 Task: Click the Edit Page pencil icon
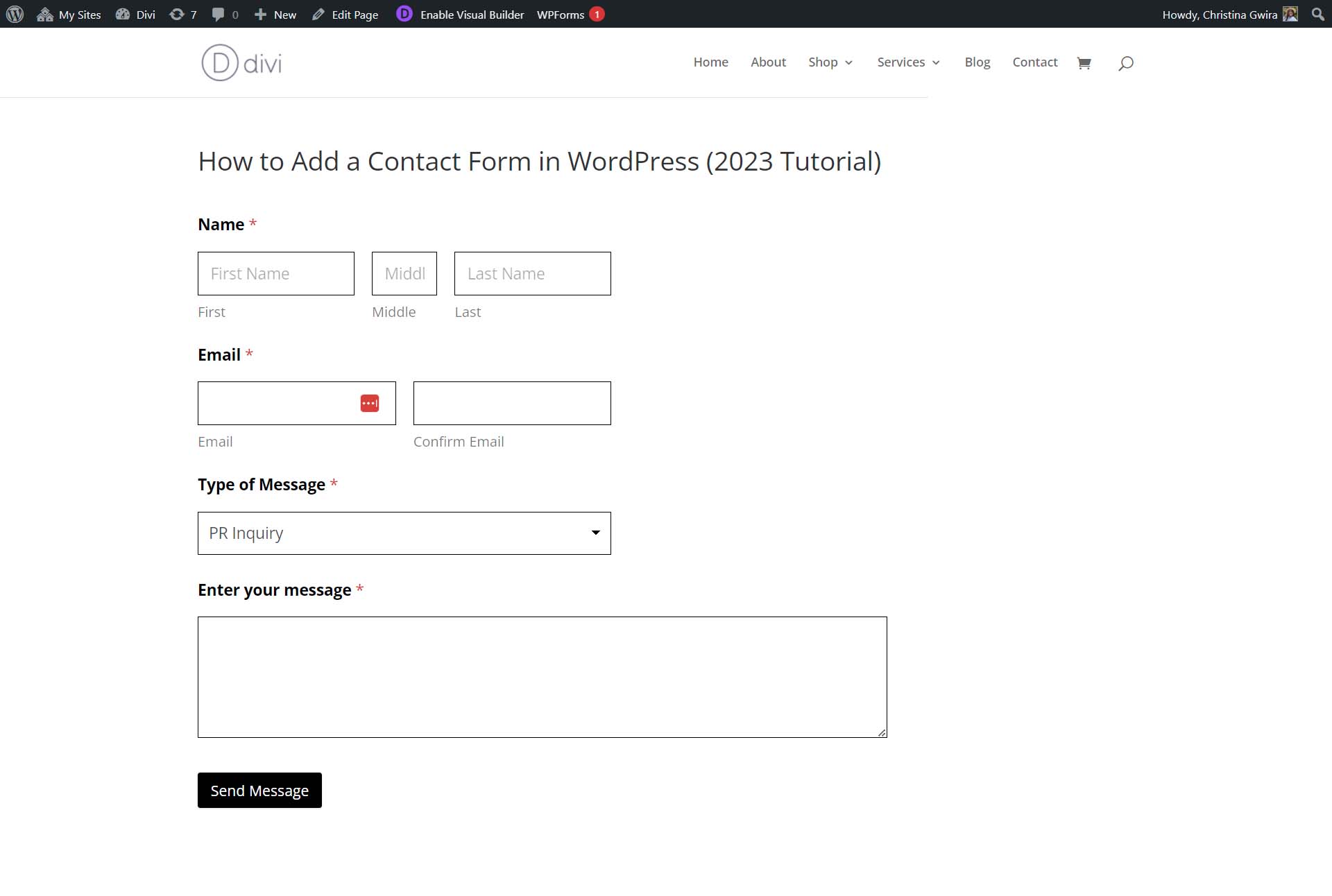[317, 14]
